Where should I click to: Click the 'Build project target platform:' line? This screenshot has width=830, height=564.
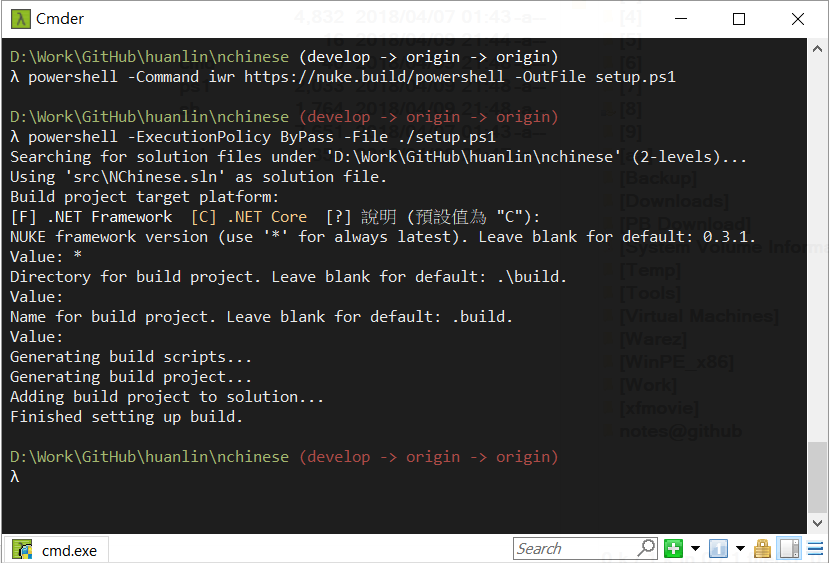[x=145, y=197]
